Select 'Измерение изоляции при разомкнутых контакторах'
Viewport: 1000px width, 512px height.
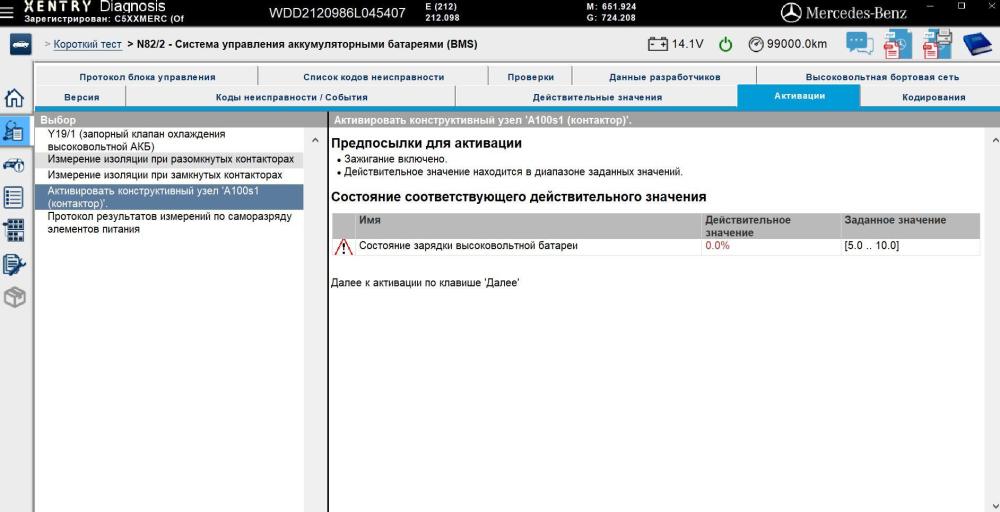tap(170, 159)
